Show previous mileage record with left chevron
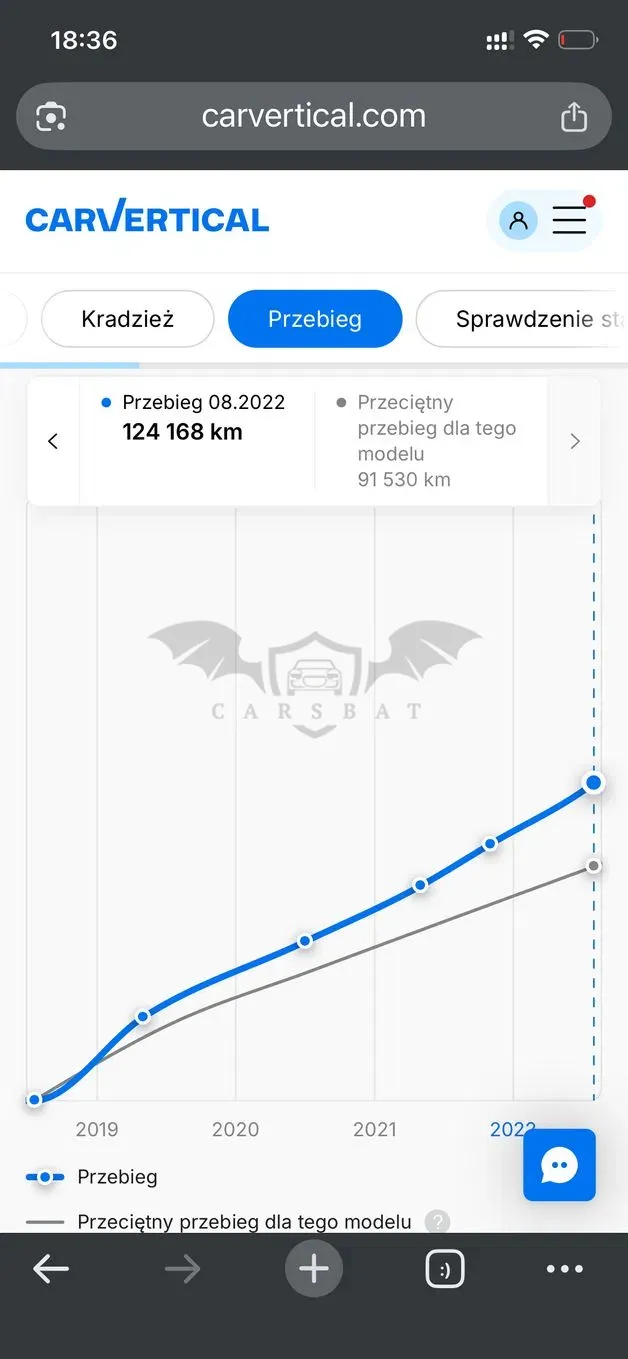Viewport: 628px width, 1359px height. 53,441
